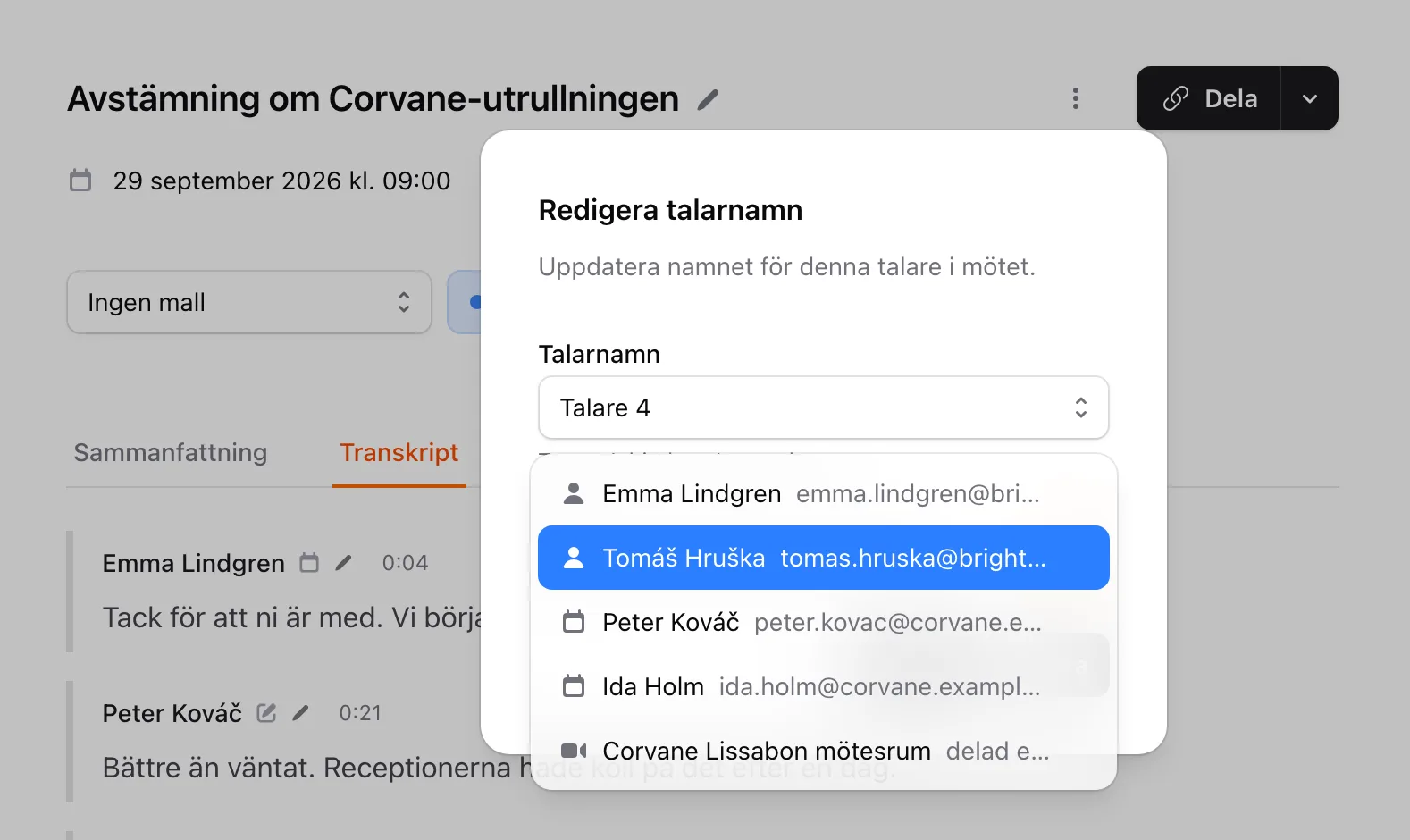1410x840 pixels.
Task: Click pencil icon next to Emma Lindgren transcript name
Action: click(343, 563)
